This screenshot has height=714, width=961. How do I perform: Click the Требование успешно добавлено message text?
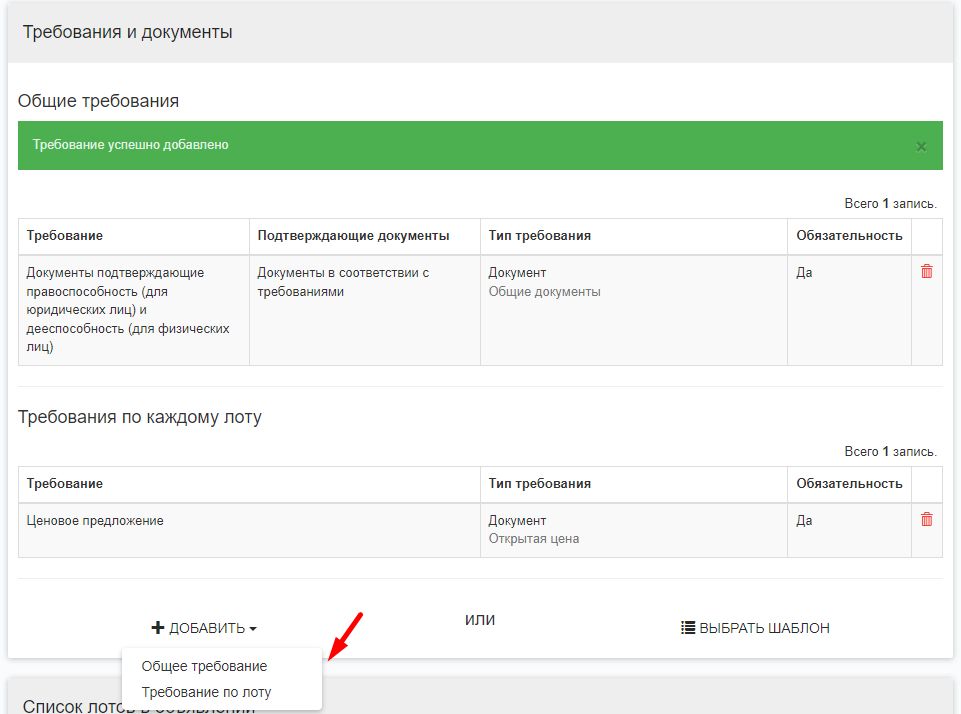[131, 145]
